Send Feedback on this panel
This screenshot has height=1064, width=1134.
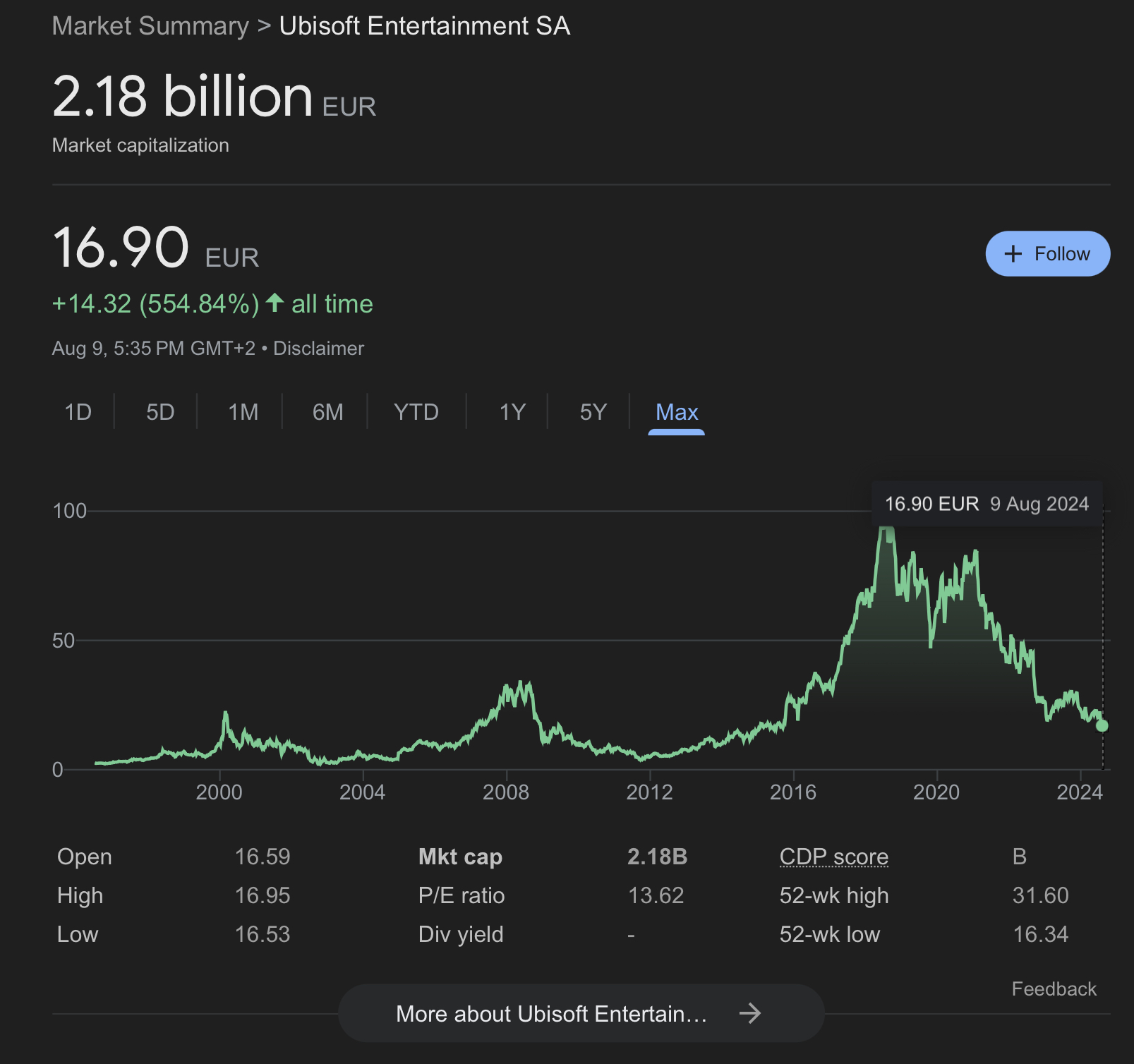click(x=1054, y=989)
